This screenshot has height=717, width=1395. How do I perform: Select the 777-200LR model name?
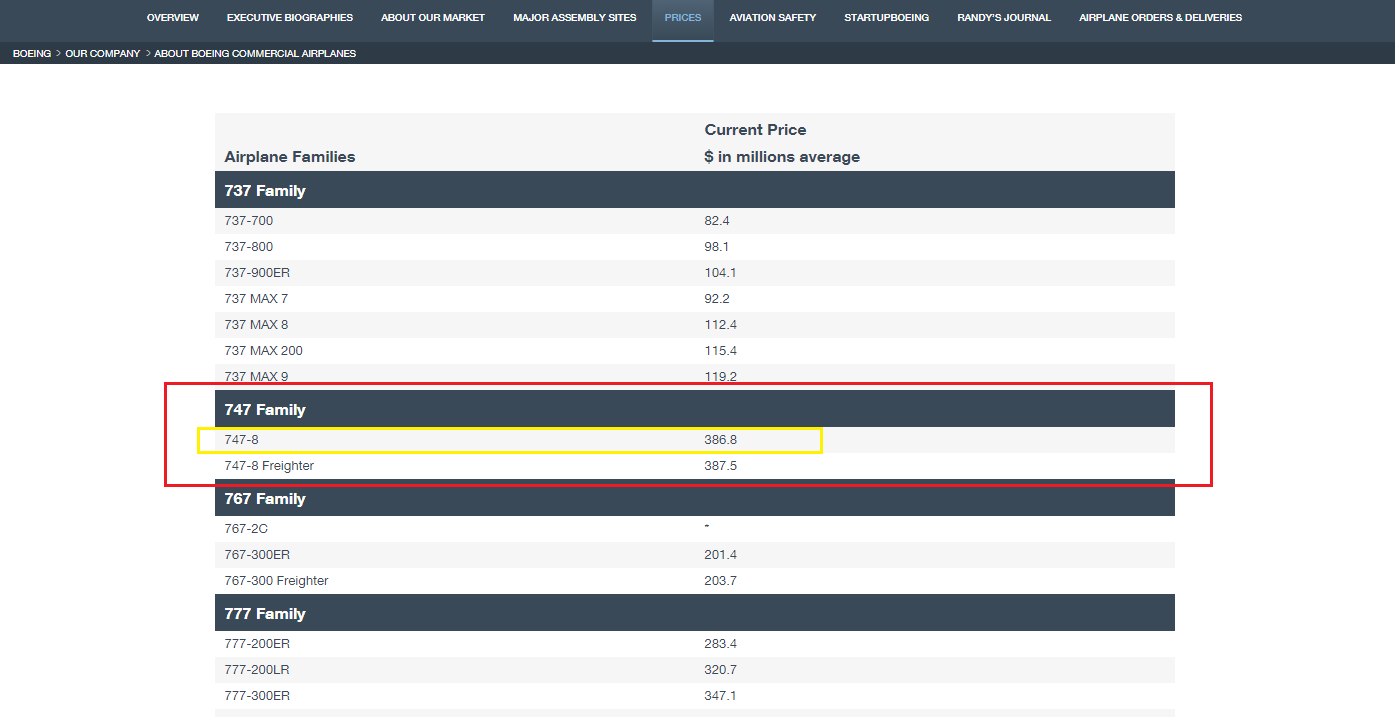[258, 670]
